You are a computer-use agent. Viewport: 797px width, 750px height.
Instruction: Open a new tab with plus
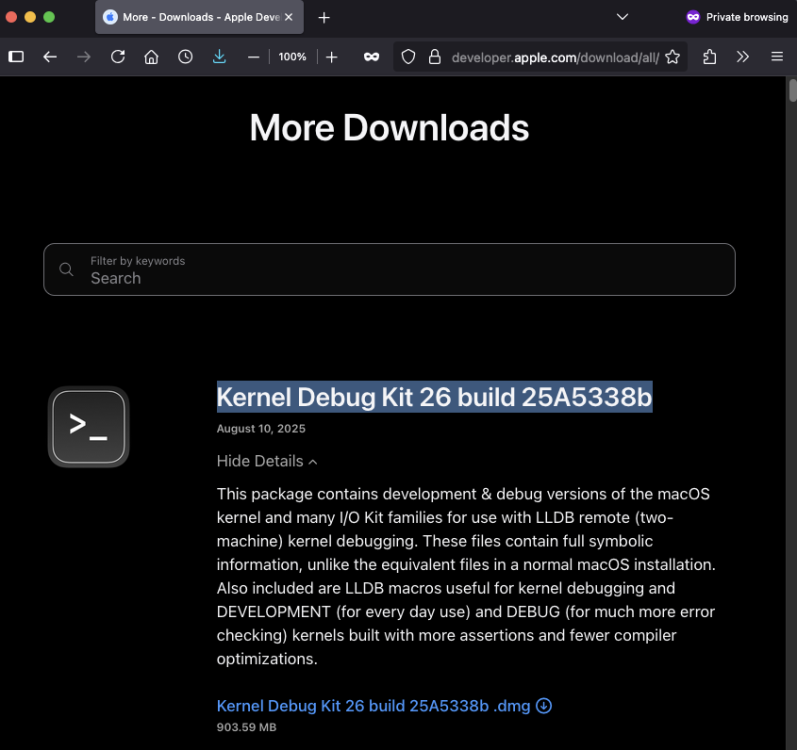(324, 18)
